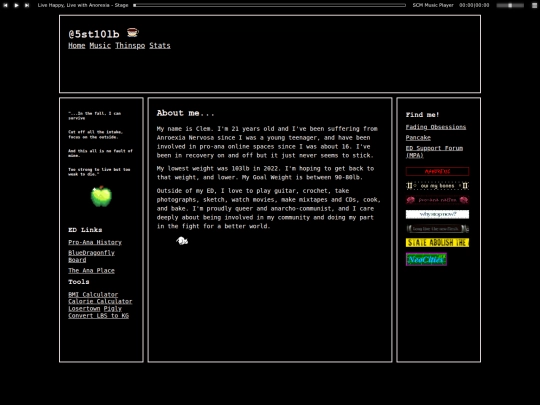Viewport: 540px width, 405px height.
Task: Click the SCM Music Player label
Action: point(433,5)
